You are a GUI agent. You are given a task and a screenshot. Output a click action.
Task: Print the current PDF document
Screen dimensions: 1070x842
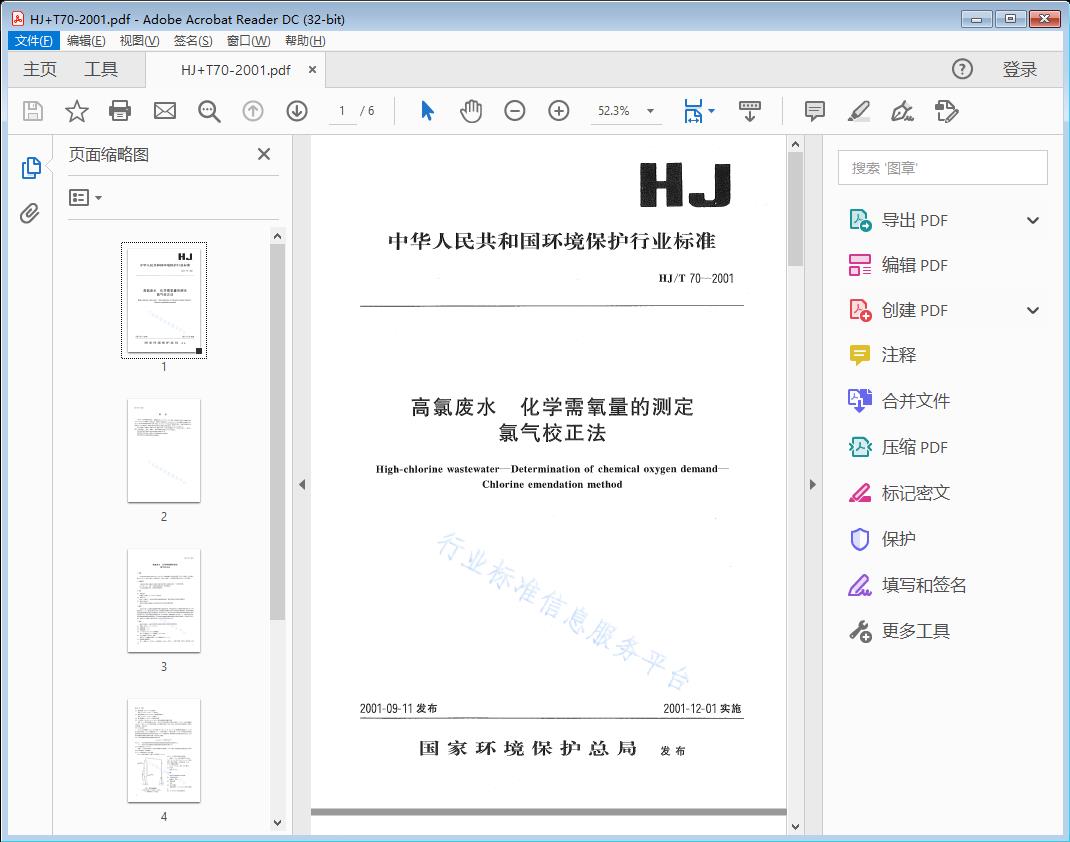click(x=120, y=111)
